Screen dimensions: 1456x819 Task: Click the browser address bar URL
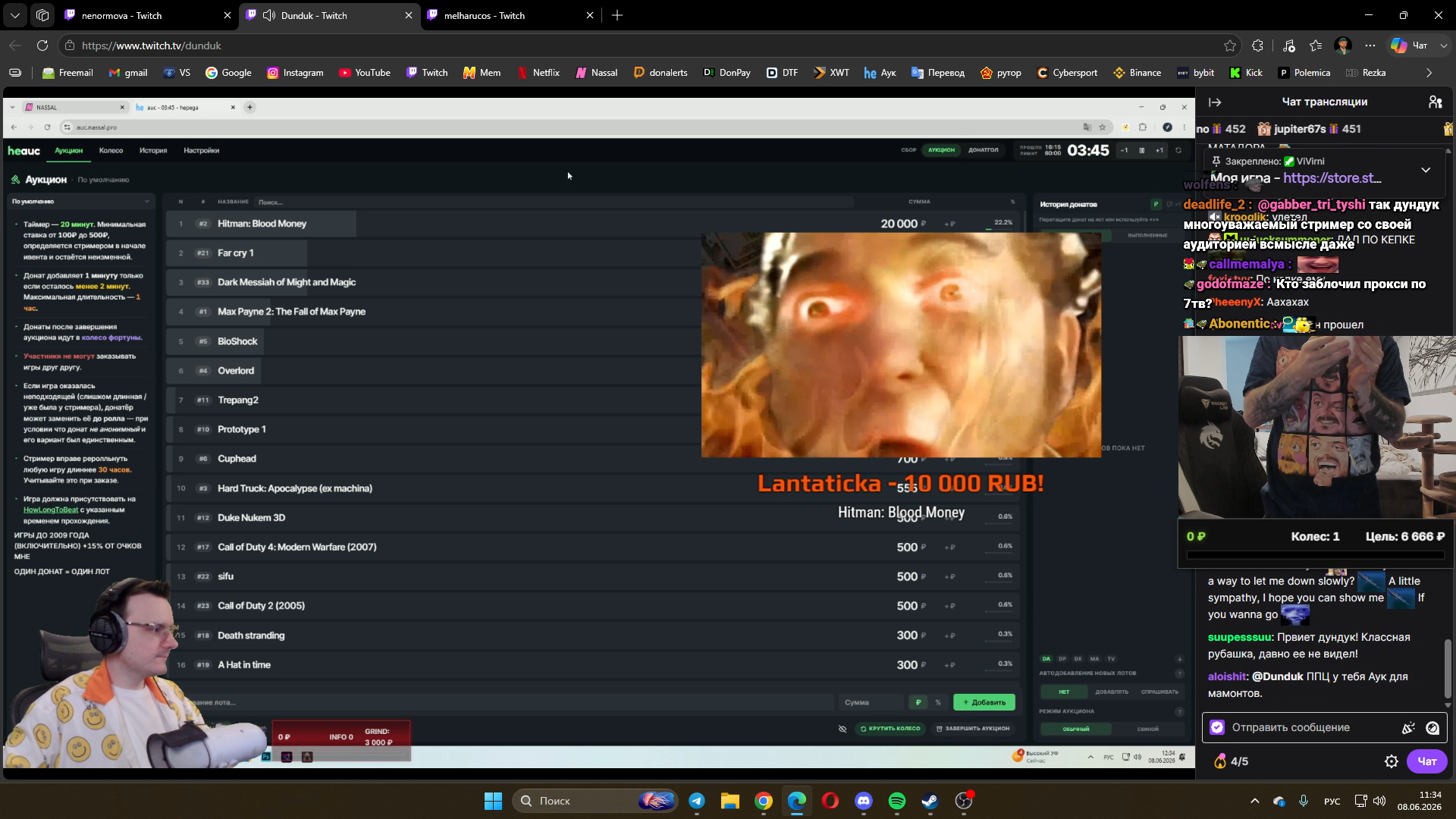coord(152,45)
